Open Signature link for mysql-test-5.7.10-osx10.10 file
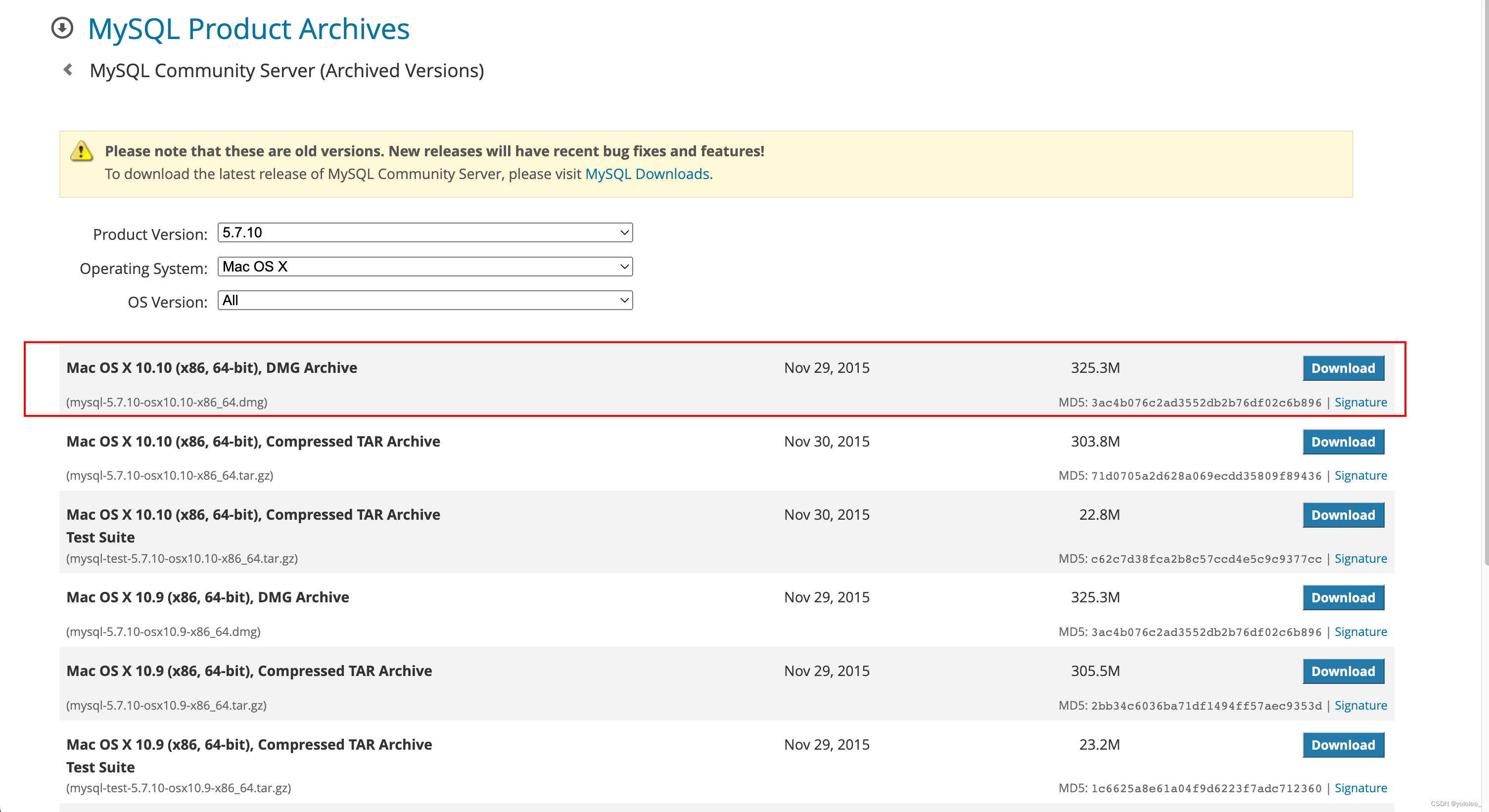The image size is (1489, 812). [1360, 559]
